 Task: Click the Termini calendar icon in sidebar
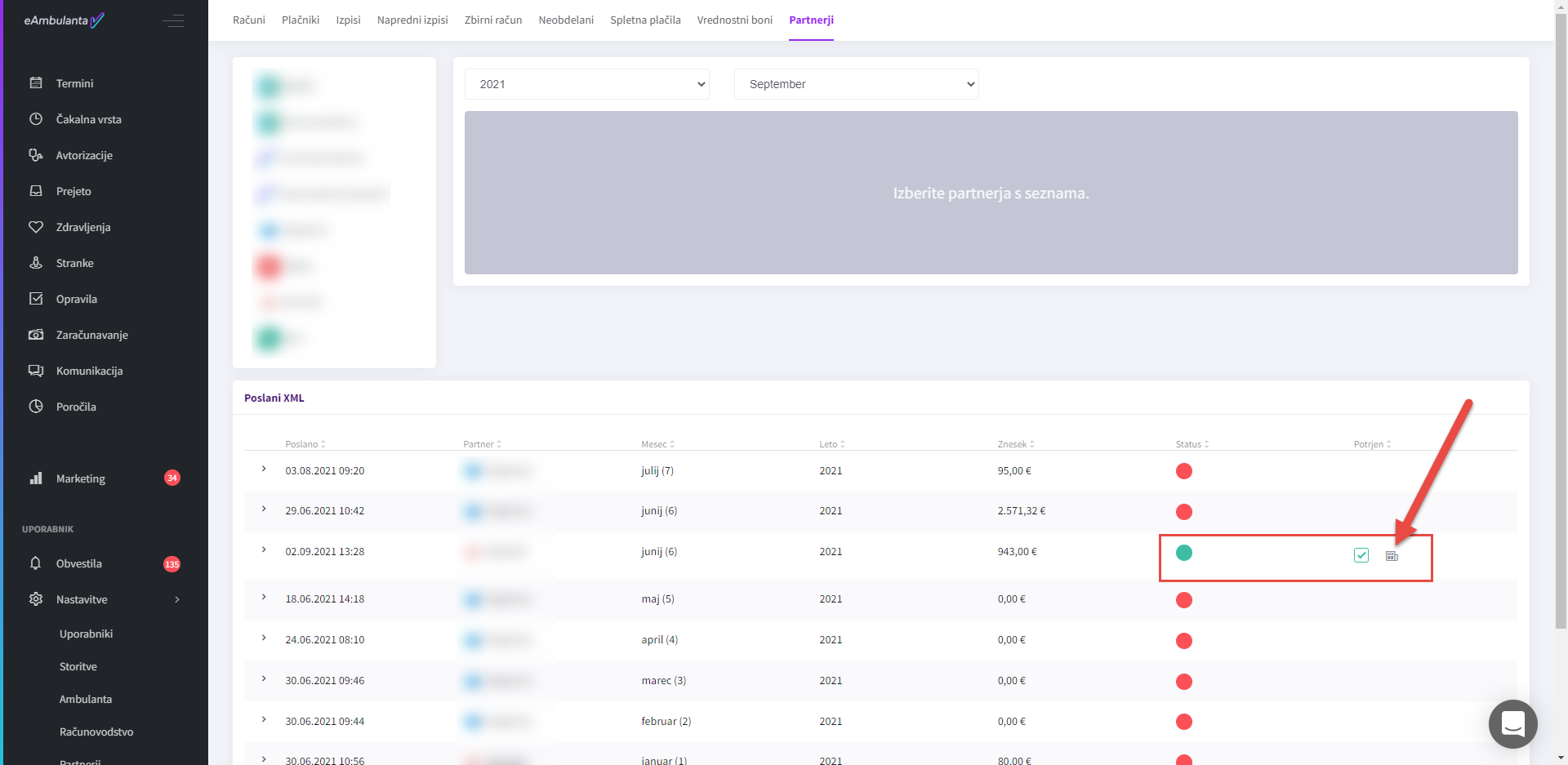36,83
